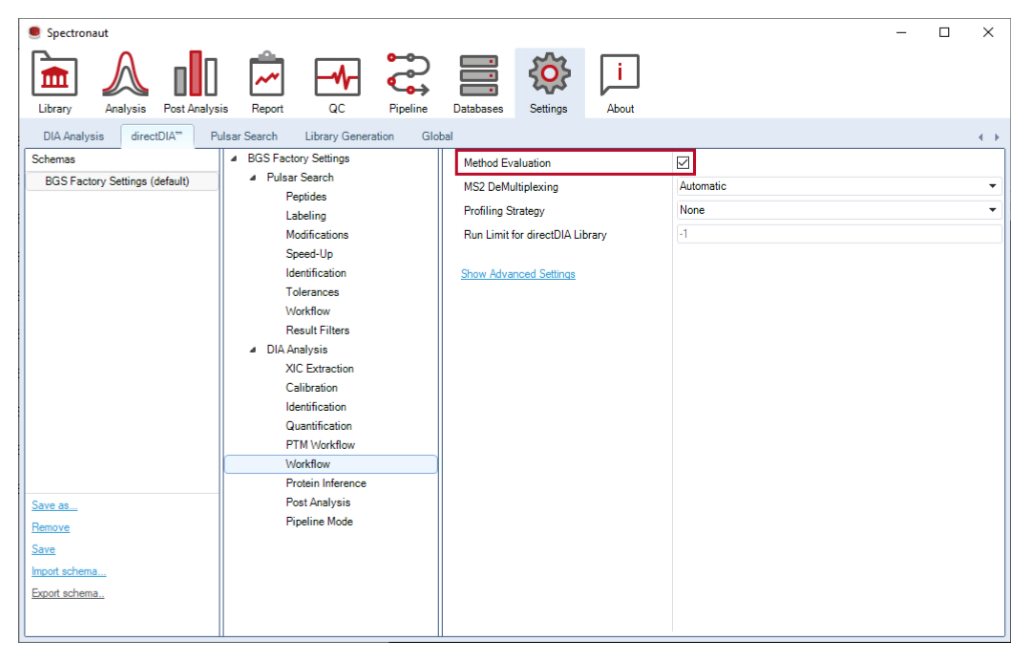Select the PTM Workflow node
The image size is (1029, 661).
[320, 444]
